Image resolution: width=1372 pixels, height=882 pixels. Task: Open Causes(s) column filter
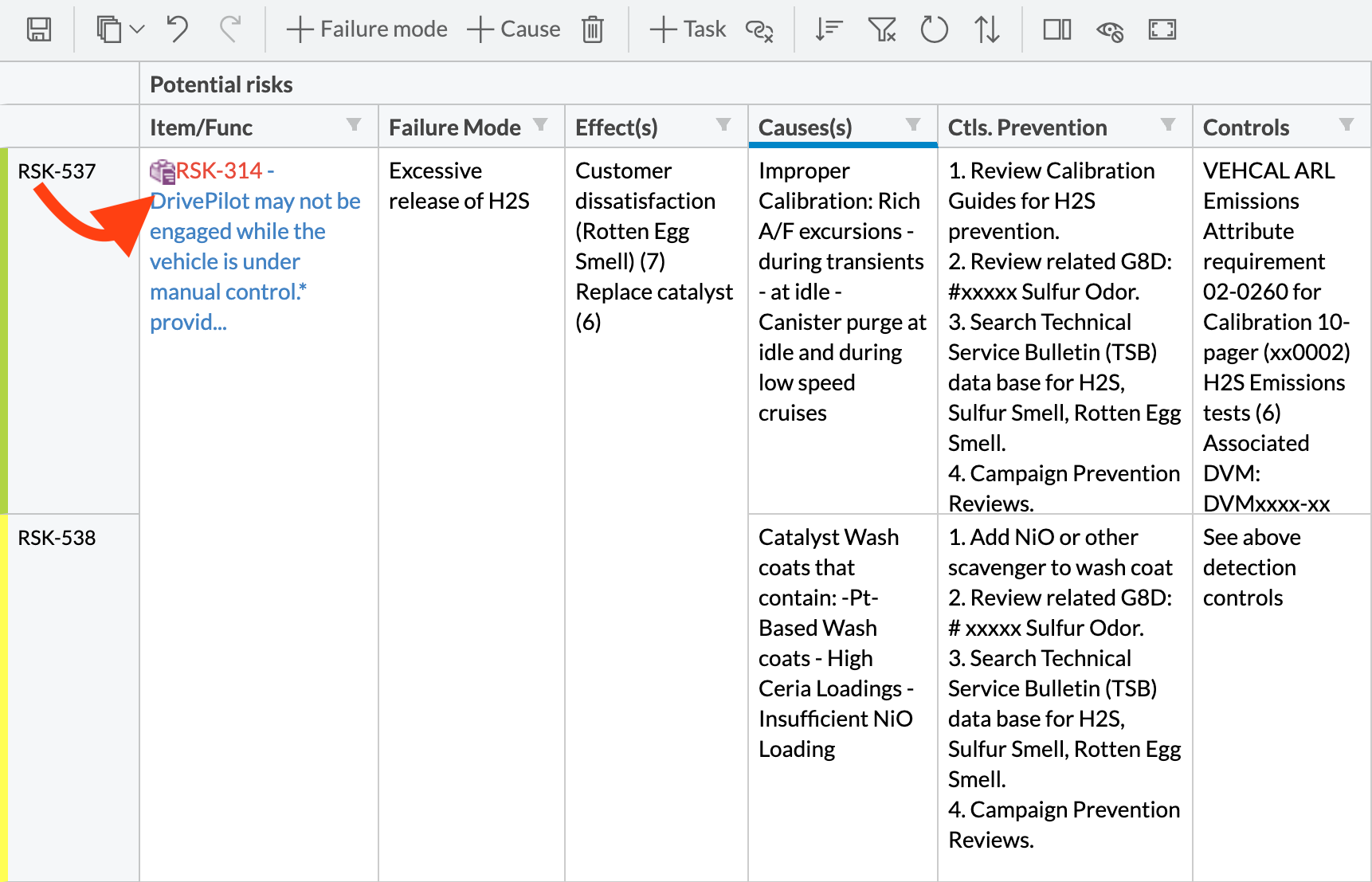[913, 124]
